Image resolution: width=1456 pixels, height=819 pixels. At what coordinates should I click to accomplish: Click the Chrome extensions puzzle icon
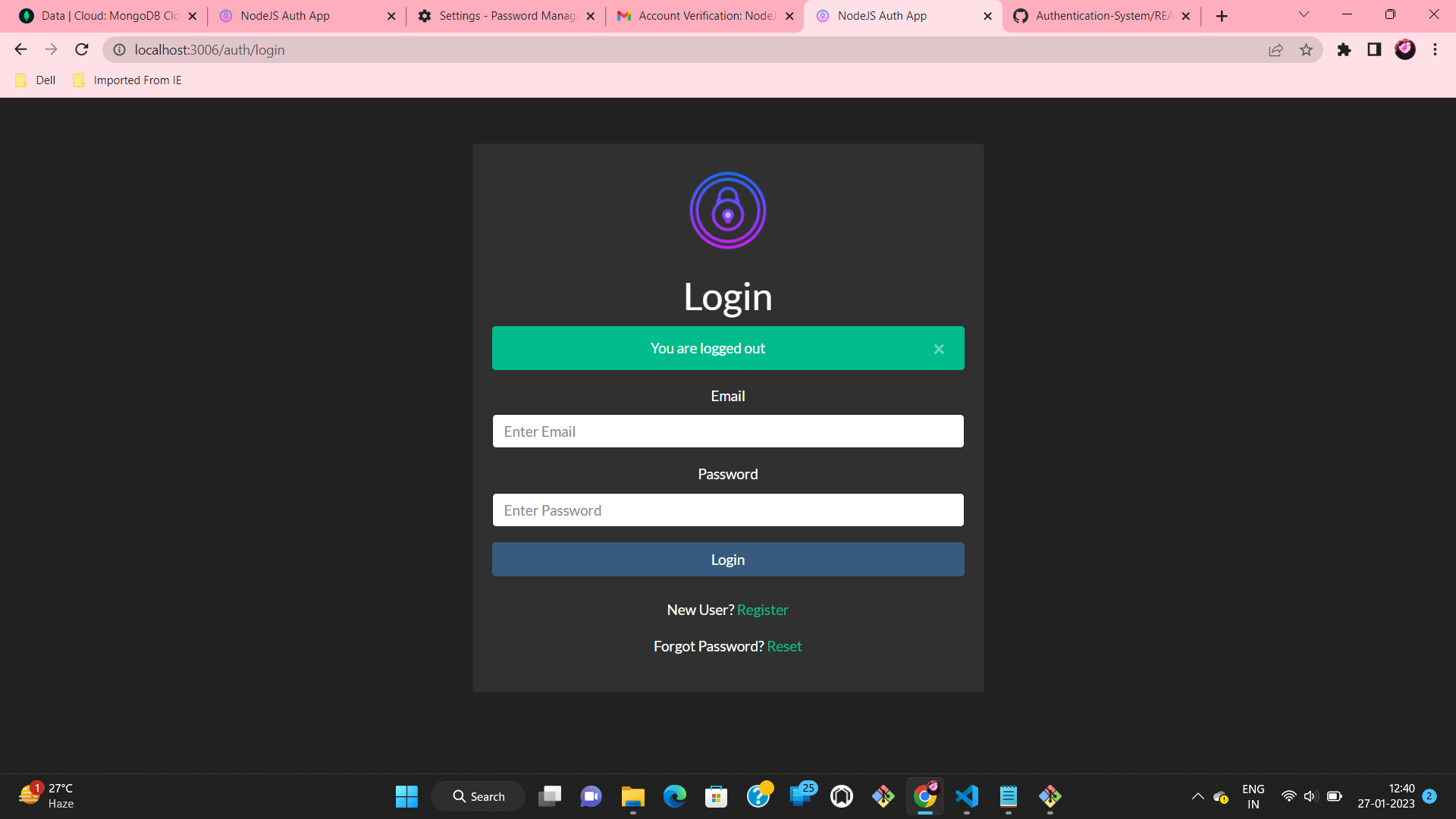point(1345,49)
